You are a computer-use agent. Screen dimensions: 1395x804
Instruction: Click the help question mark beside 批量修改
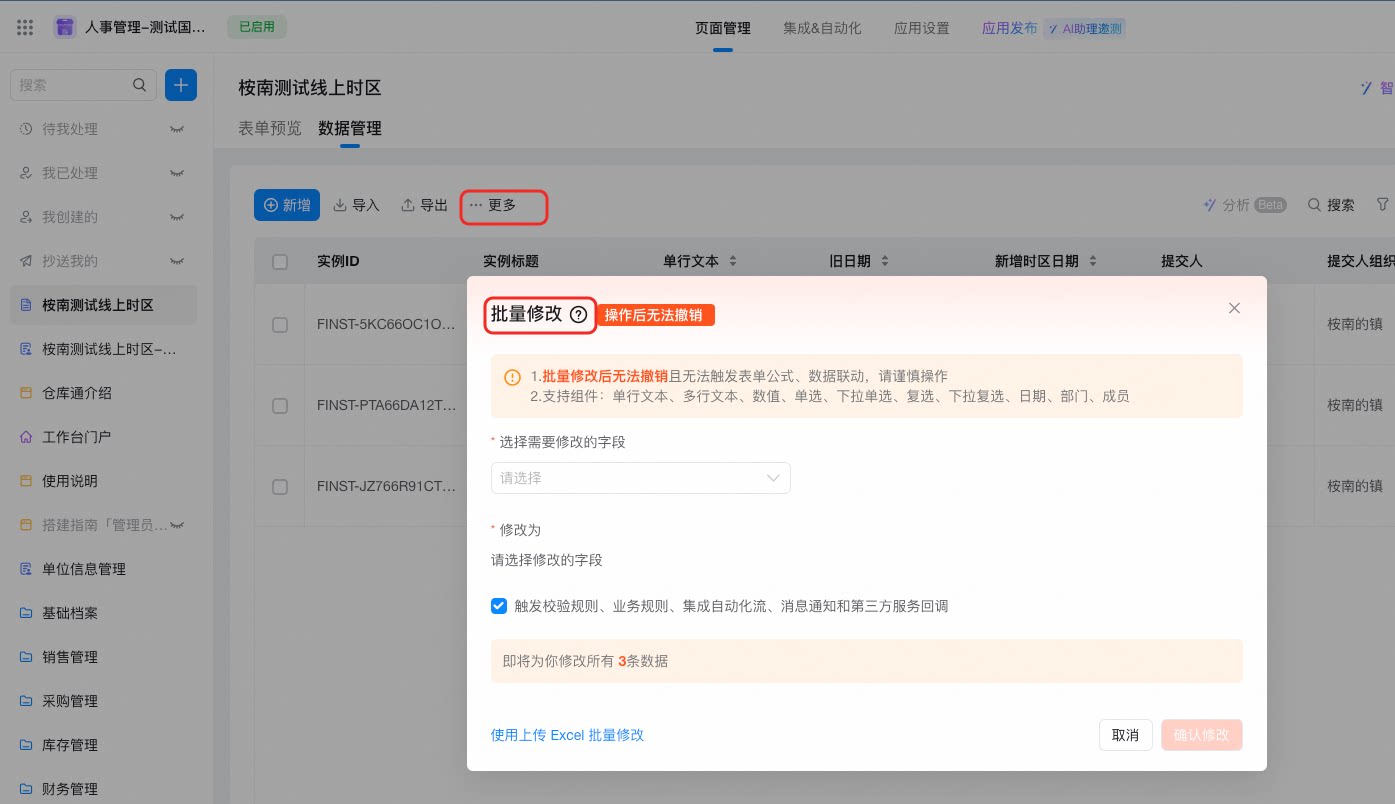[x=578, y=314]
